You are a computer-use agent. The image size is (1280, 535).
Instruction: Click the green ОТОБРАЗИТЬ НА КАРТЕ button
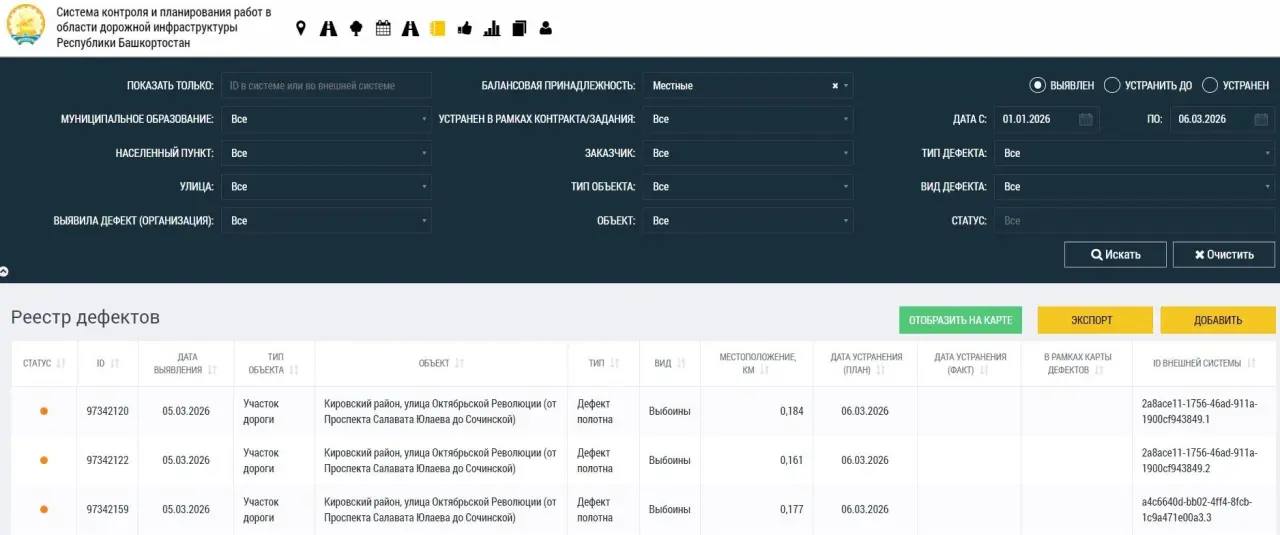pos(960,320)
